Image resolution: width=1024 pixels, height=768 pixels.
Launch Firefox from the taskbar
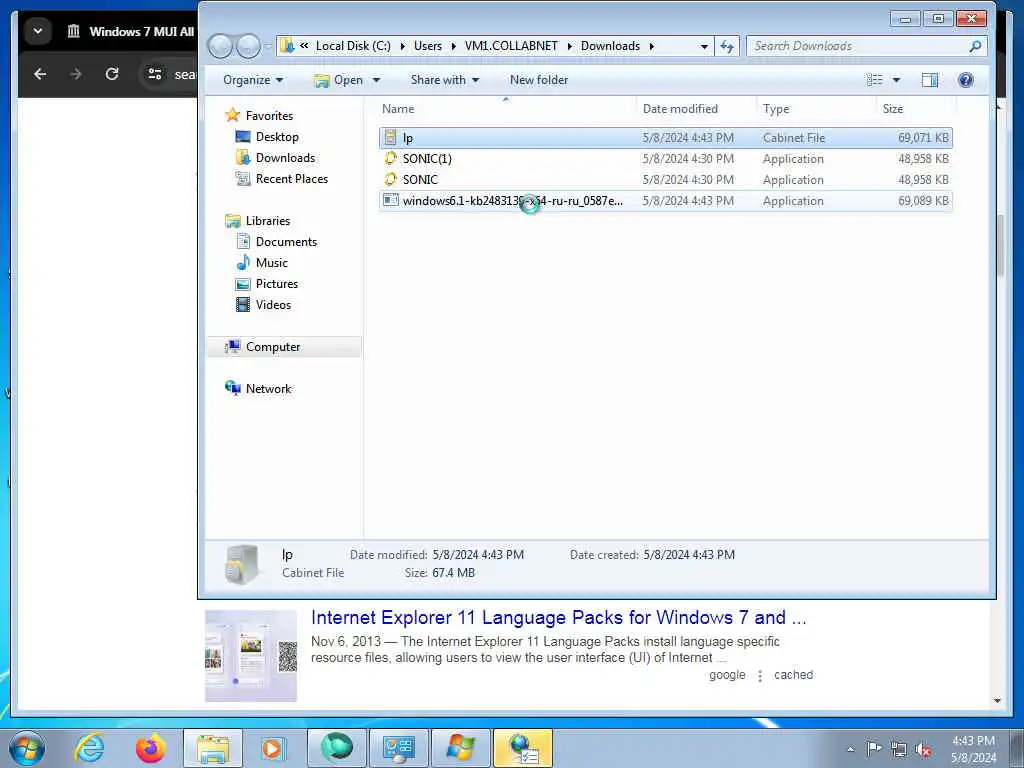point(150,748)
